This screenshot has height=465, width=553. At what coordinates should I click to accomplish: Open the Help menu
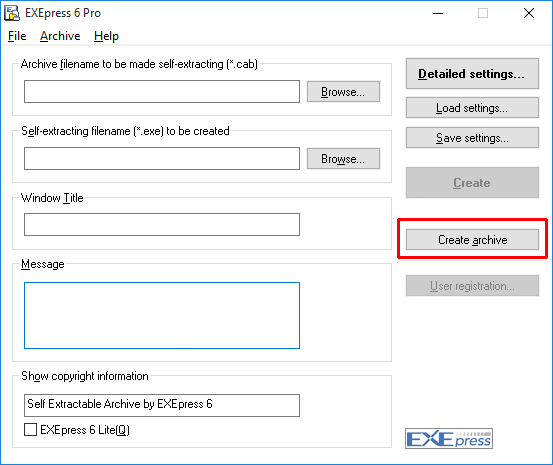tap(106, 36)
